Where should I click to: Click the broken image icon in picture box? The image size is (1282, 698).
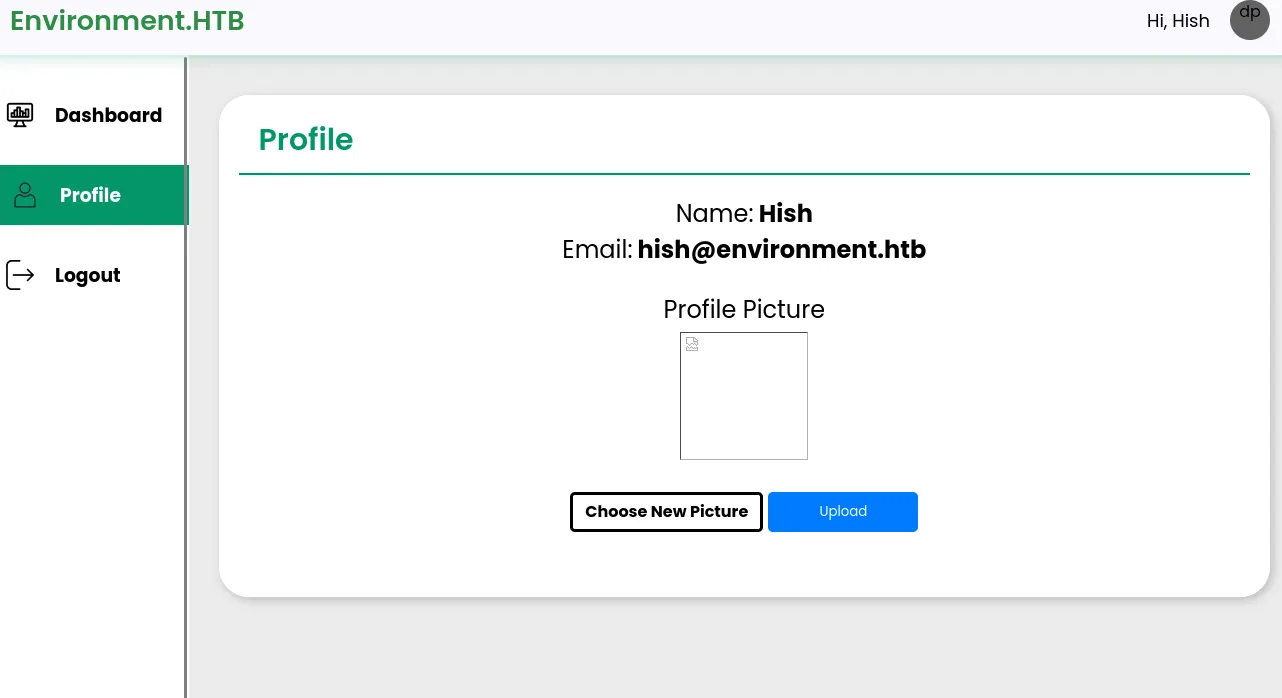click(692, 344)
